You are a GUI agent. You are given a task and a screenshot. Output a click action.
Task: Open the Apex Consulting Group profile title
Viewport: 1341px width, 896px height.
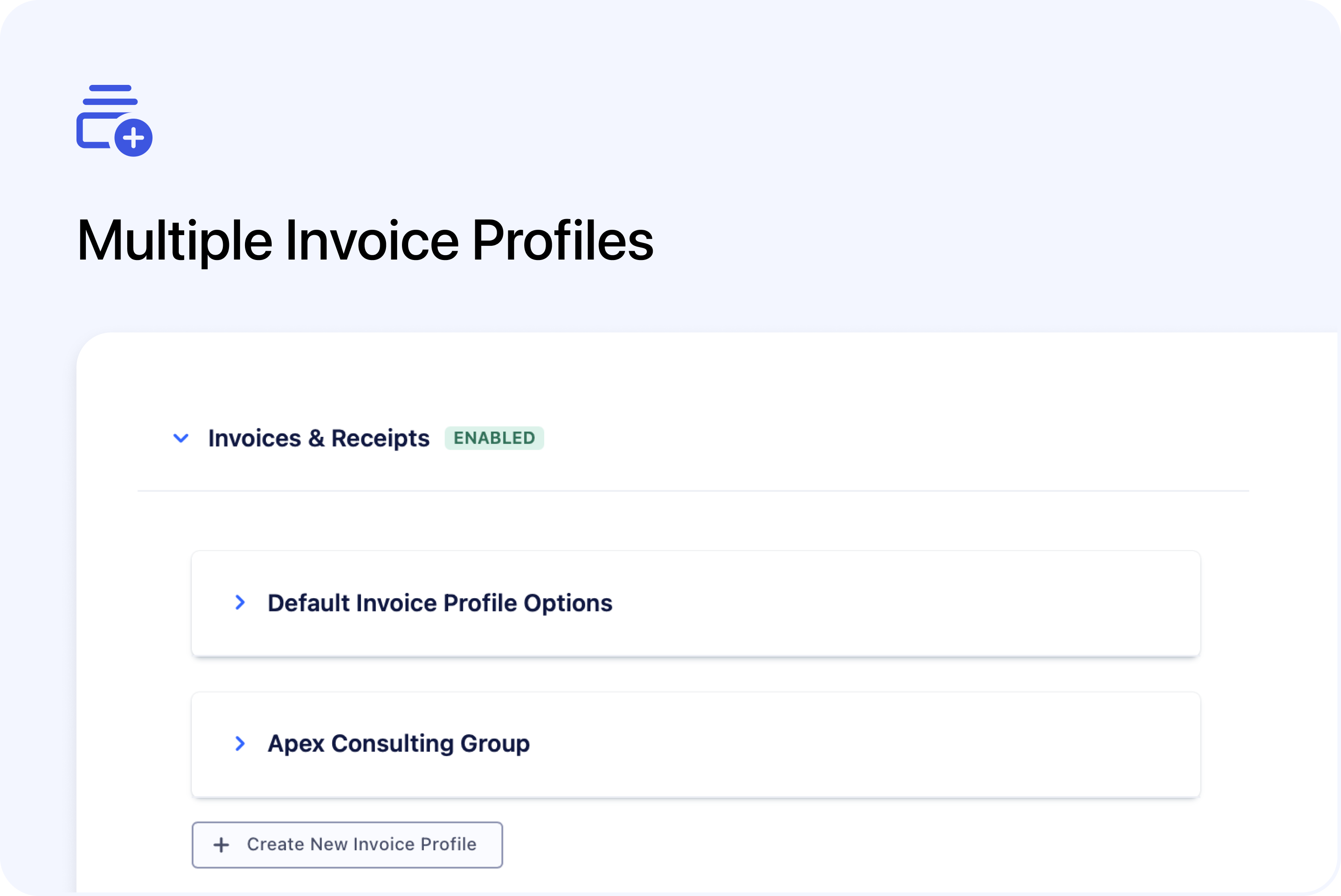pos(398,744)
